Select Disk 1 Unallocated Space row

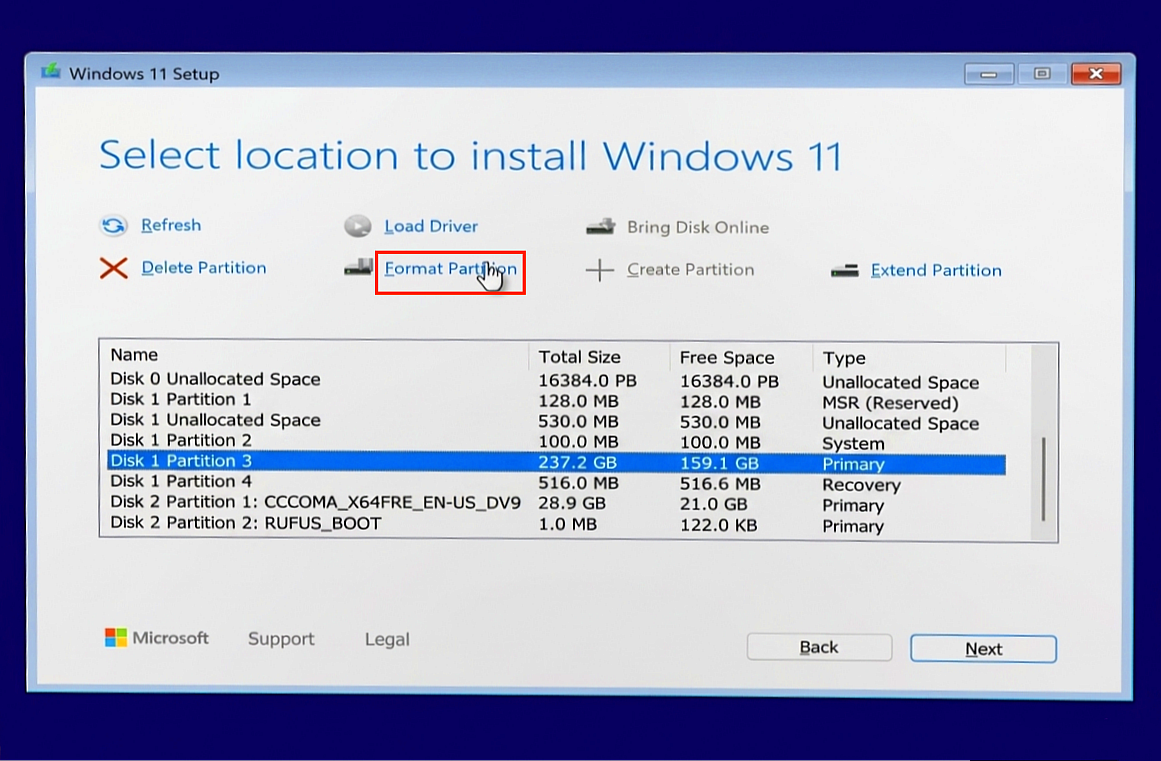coord(556,420)
